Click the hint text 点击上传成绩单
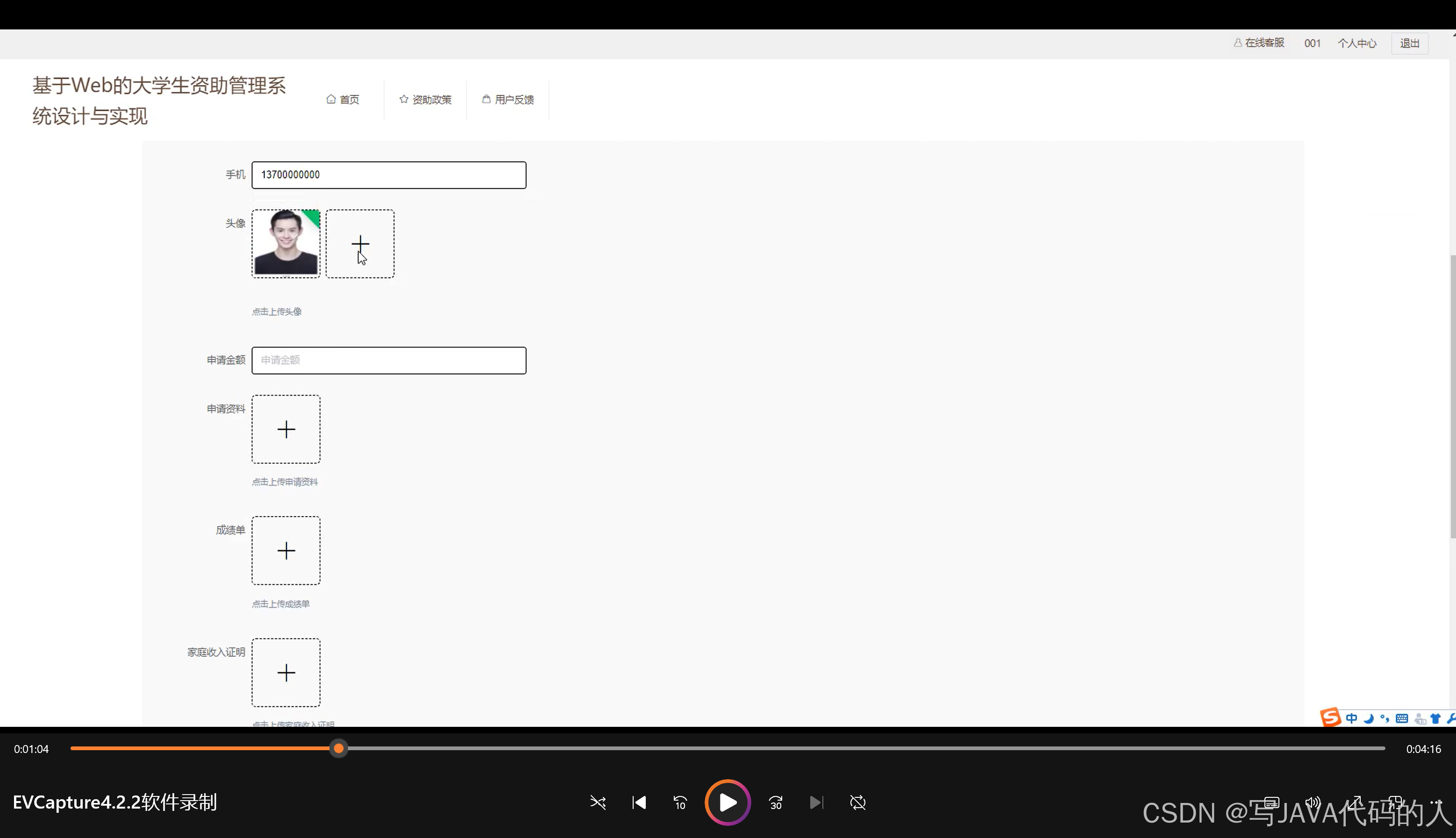Viewport: 1456px width, 838px height. (x=281, y=604)
